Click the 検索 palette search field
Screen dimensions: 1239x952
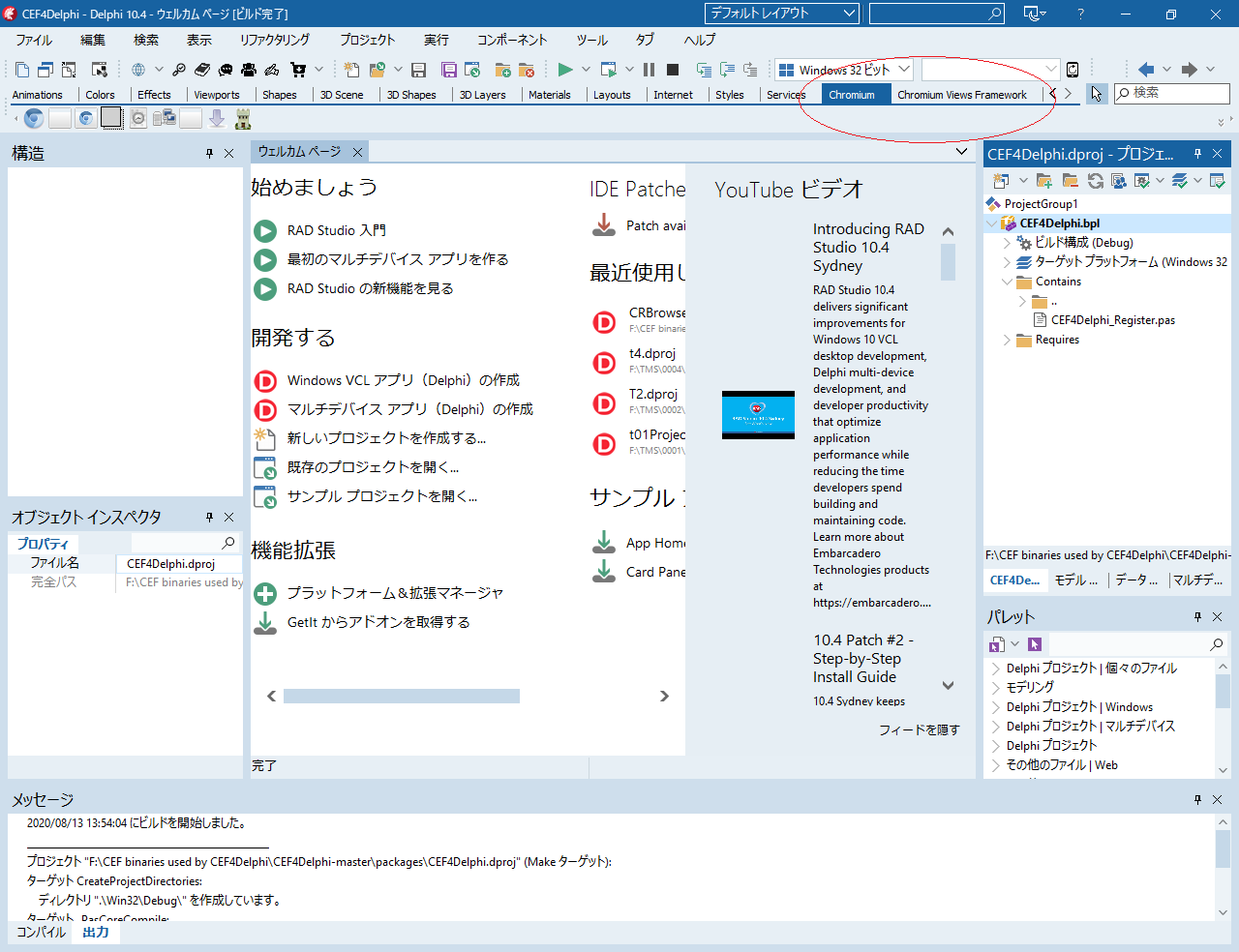1171,93
